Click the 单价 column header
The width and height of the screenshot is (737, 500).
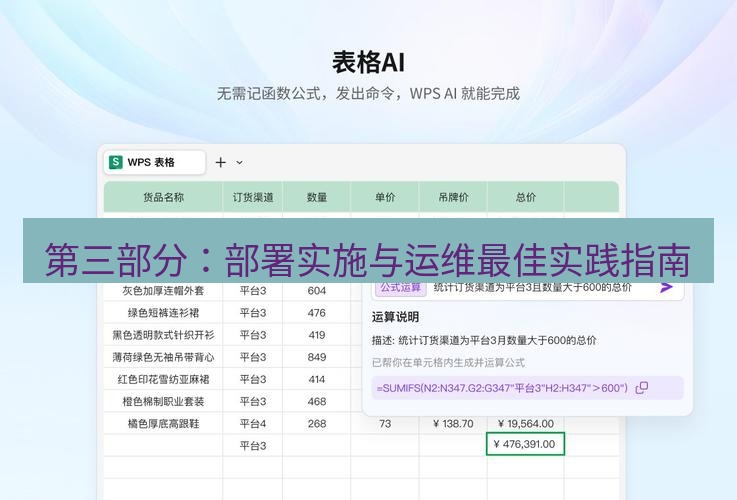[x=385, y=197]
